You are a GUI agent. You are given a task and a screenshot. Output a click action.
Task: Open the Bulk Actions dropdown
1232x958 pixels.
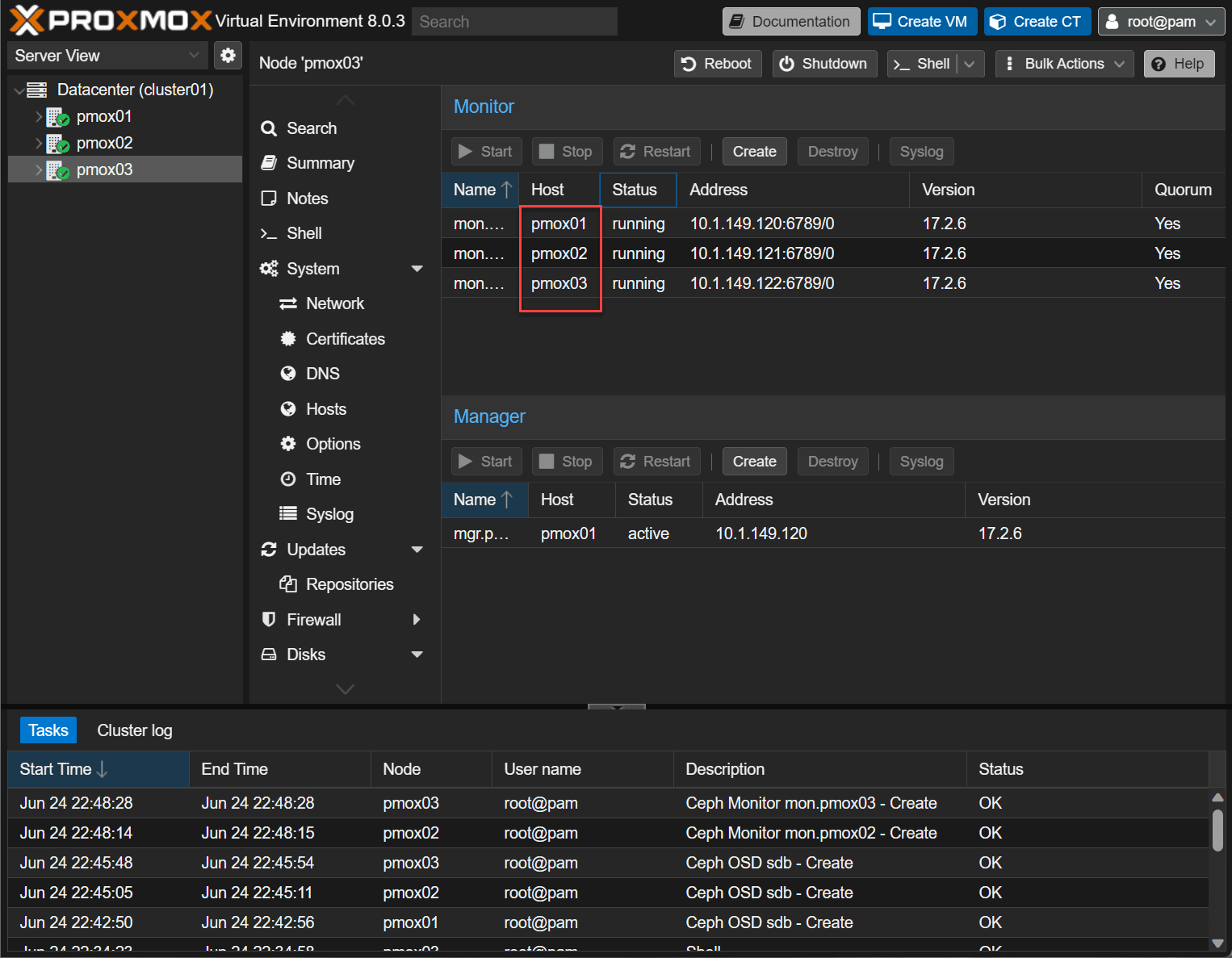(1064, 64)
